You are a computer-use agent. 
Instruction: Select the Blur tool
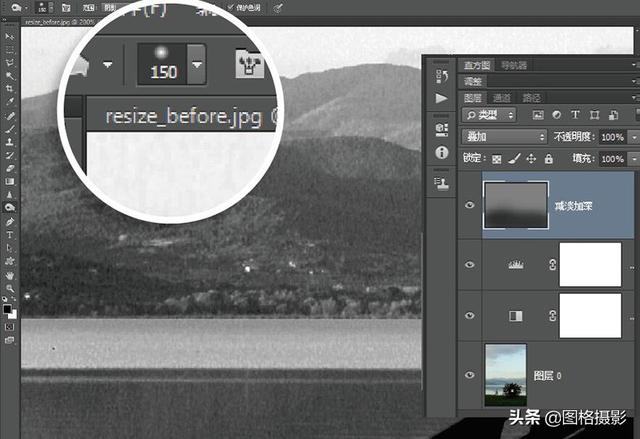[9, 195]
